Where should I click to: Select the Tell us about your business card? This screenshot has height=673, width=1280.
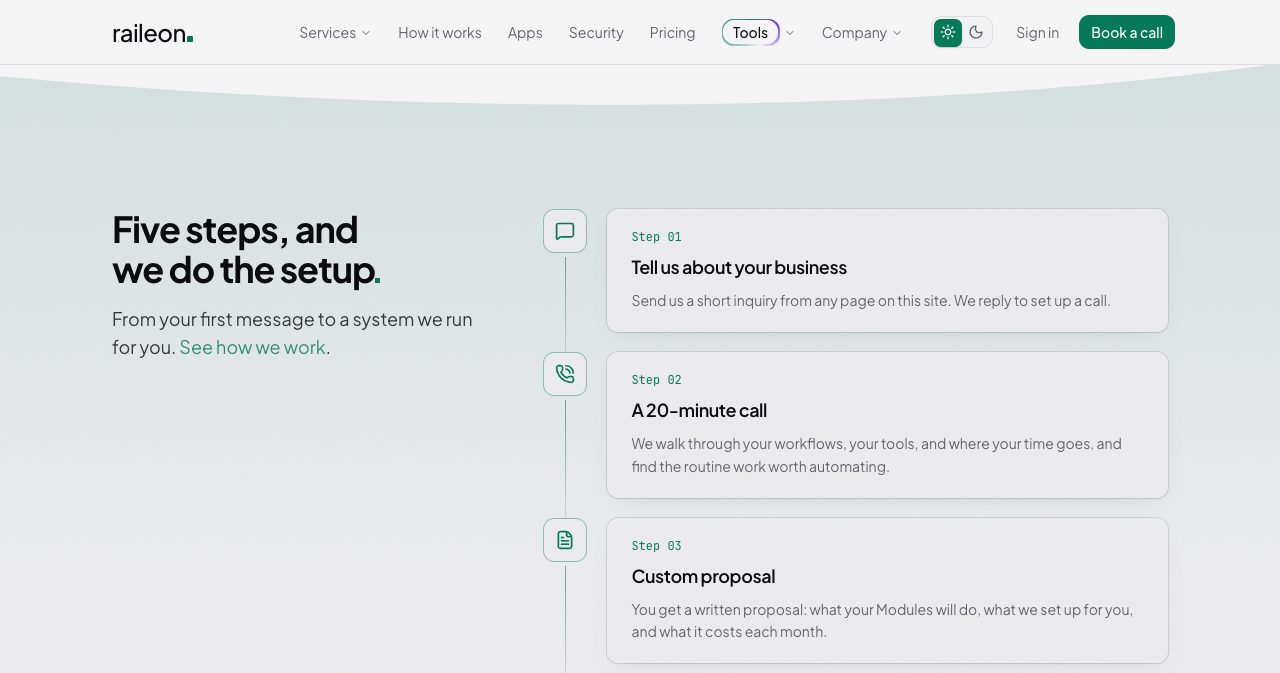[887, 270]
